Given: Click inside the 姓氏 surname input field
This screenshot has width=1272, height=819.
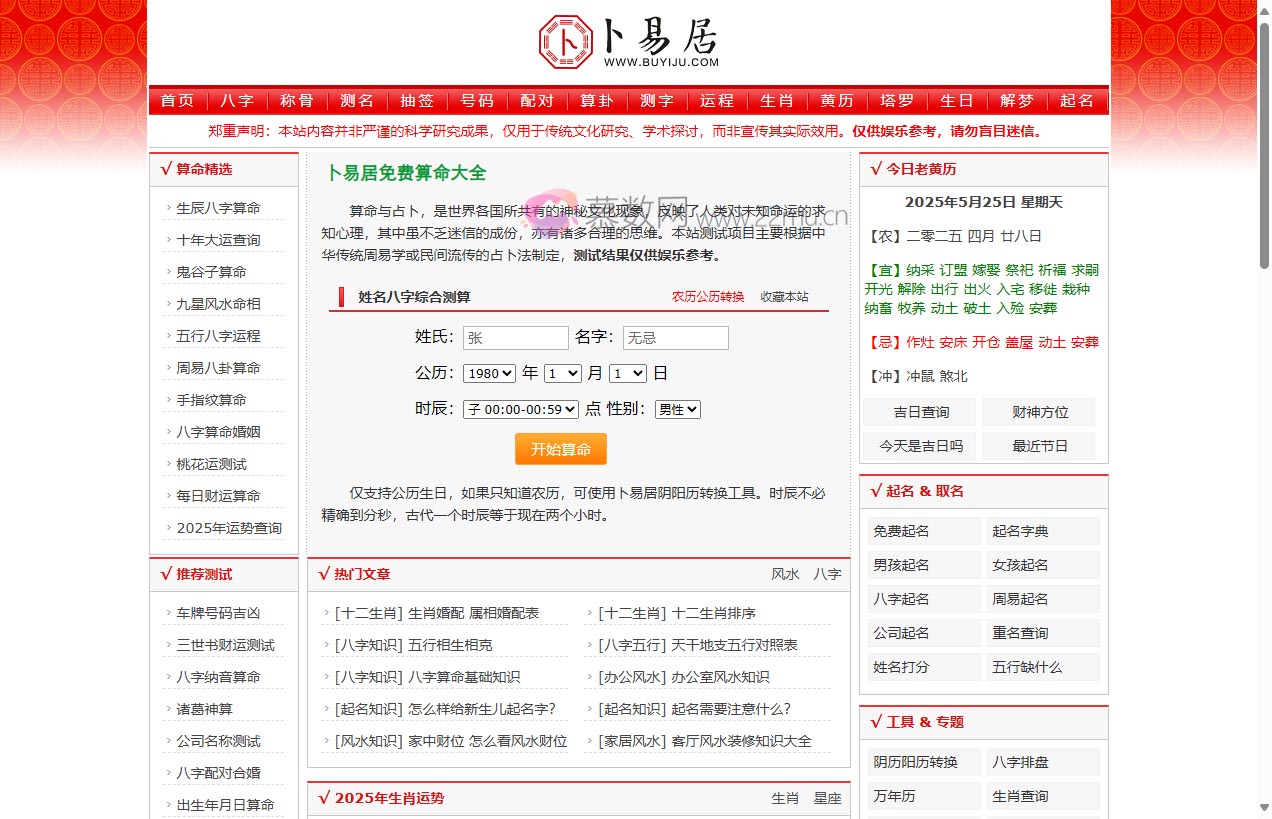Looking at the screenshot, I should click(x=515, y=337).
